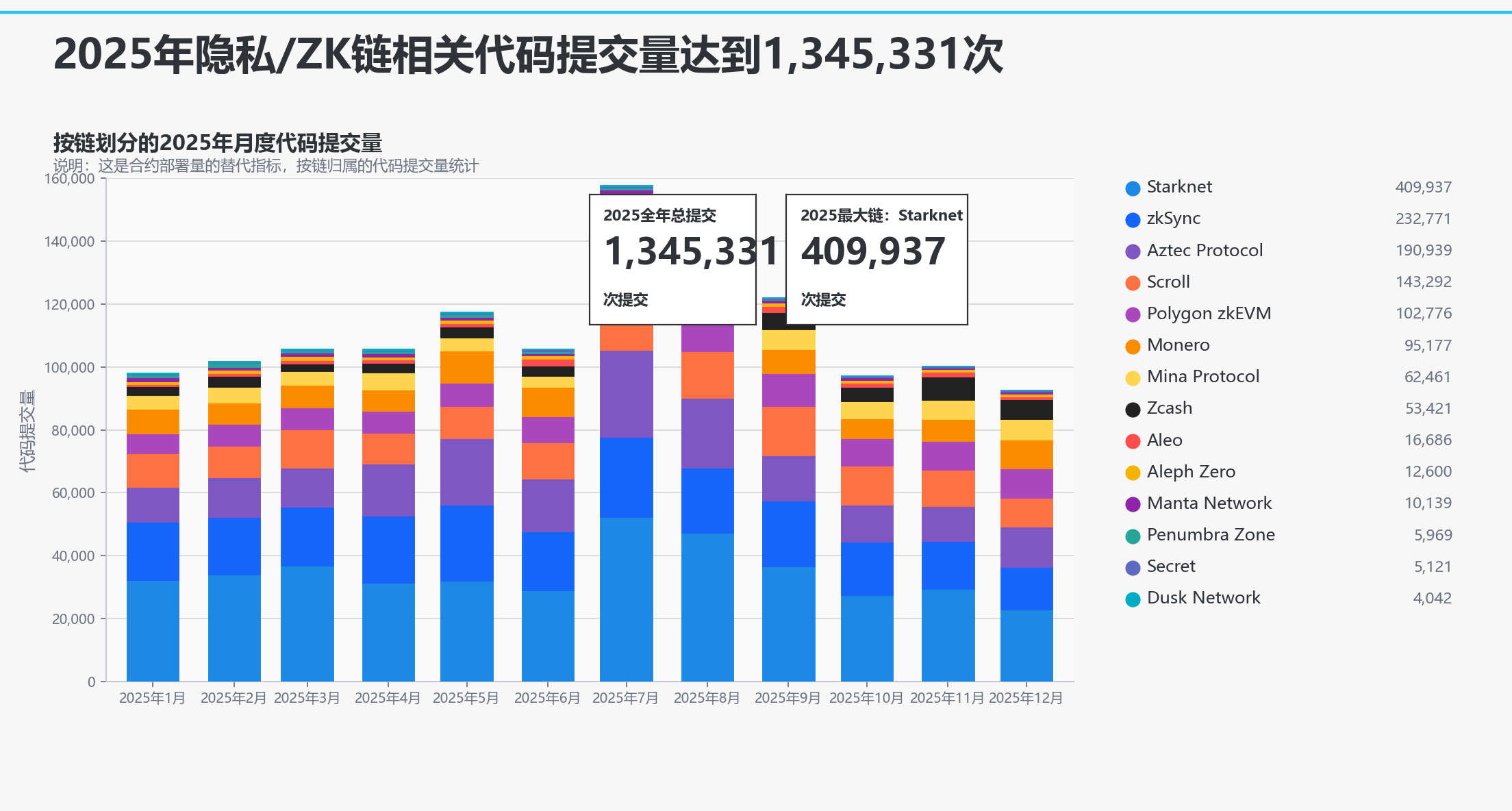
Task: Click the Scroll legend color dot
Action: 1133,283
